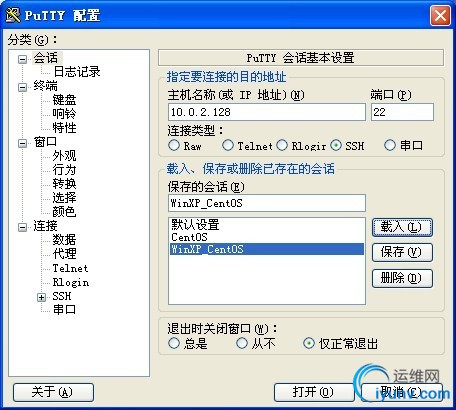Select CentOS in saved sessions list

[x=267, y=237]
